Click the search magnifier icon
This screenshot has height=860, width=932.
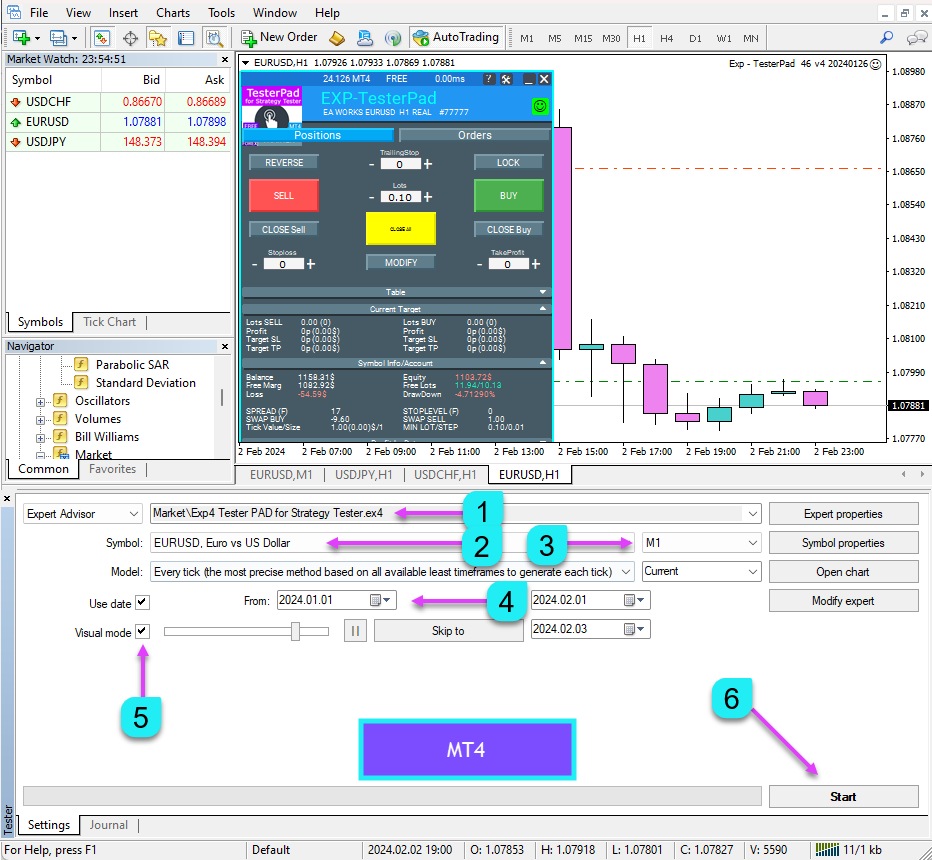coord(884,36)
